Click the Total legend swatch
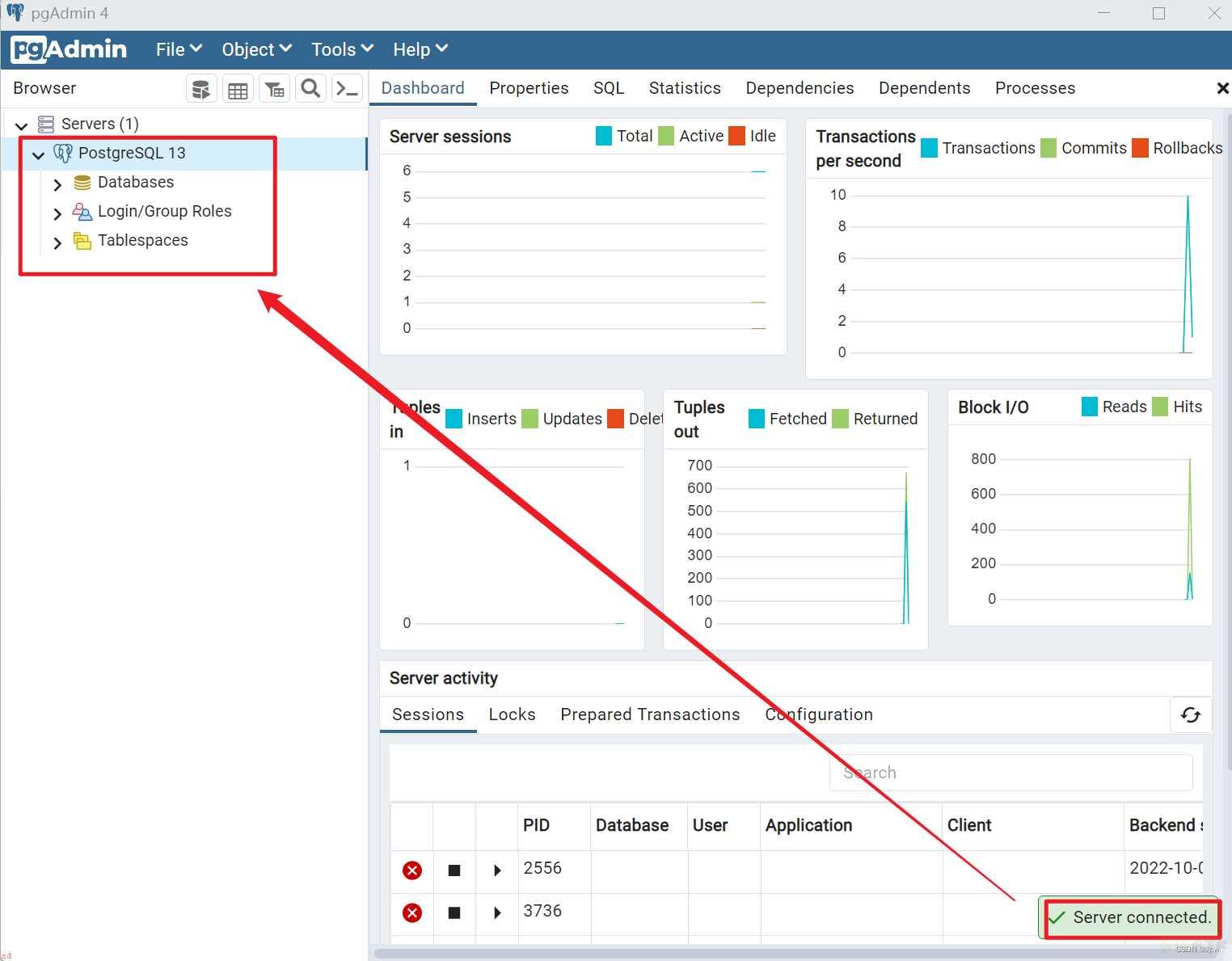Image resolution: width=1232 pixels, height=961 pixels. pyautogui.click(x=604, y=136)
